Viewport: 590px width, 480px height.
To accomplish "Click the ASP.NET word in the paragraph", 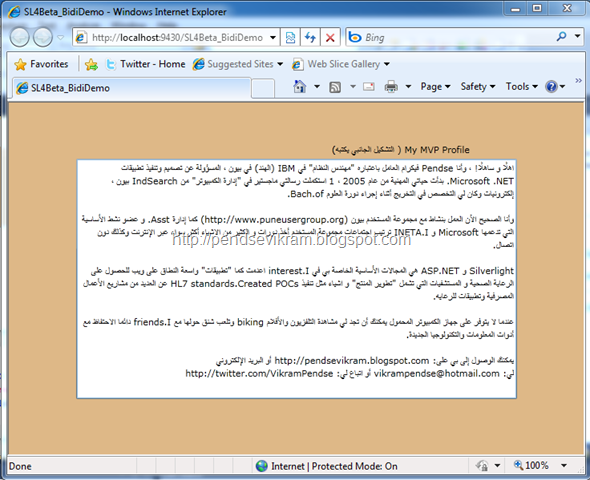I will click(x=440, y=271).
